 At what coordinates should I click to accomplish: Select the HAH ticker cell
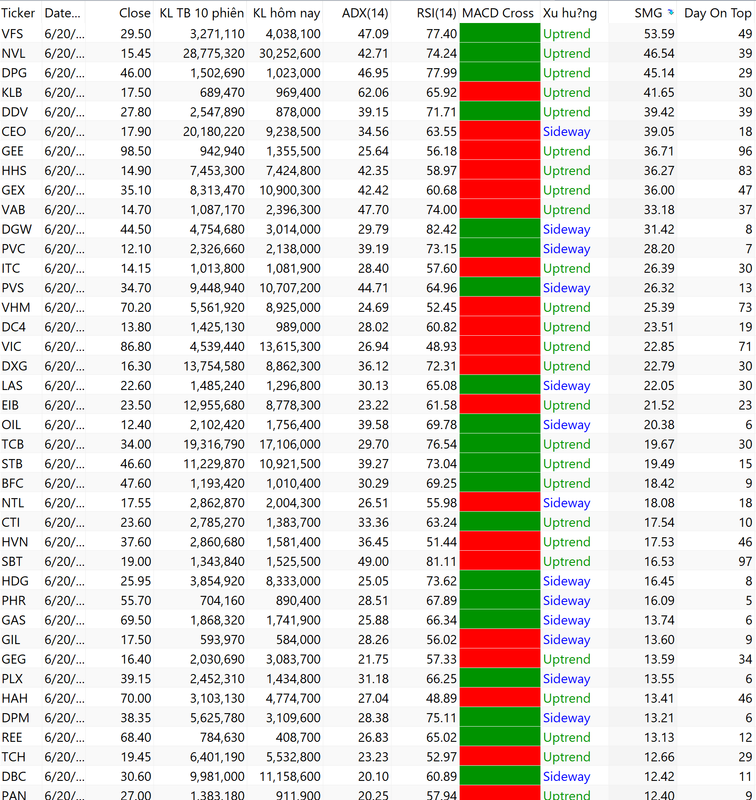(14, 698)
